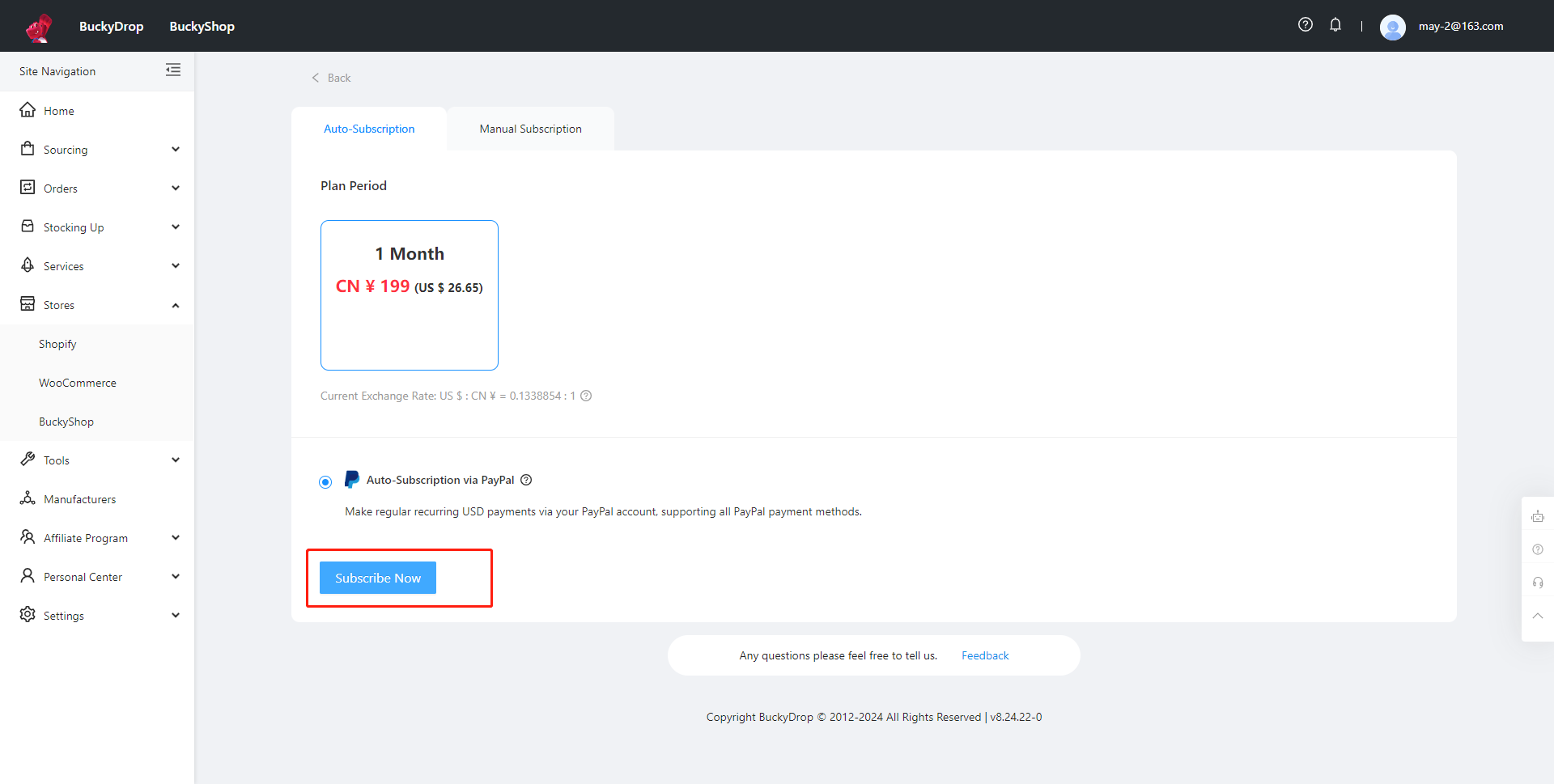Expand the Settings menu chevron
The image size is (1554, 784).
[x=176, y=616]
